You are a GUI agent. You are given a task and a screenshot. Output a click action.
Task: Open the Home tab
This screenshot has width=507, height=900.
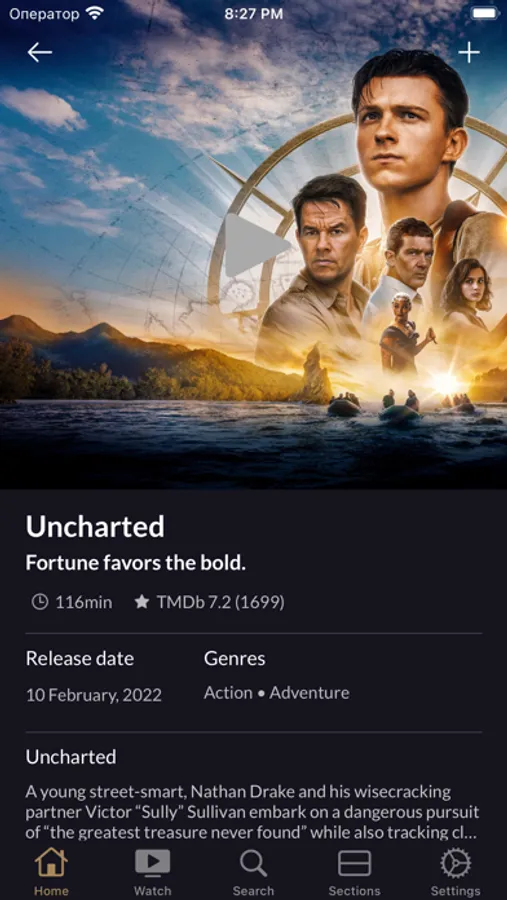(51, 872)
